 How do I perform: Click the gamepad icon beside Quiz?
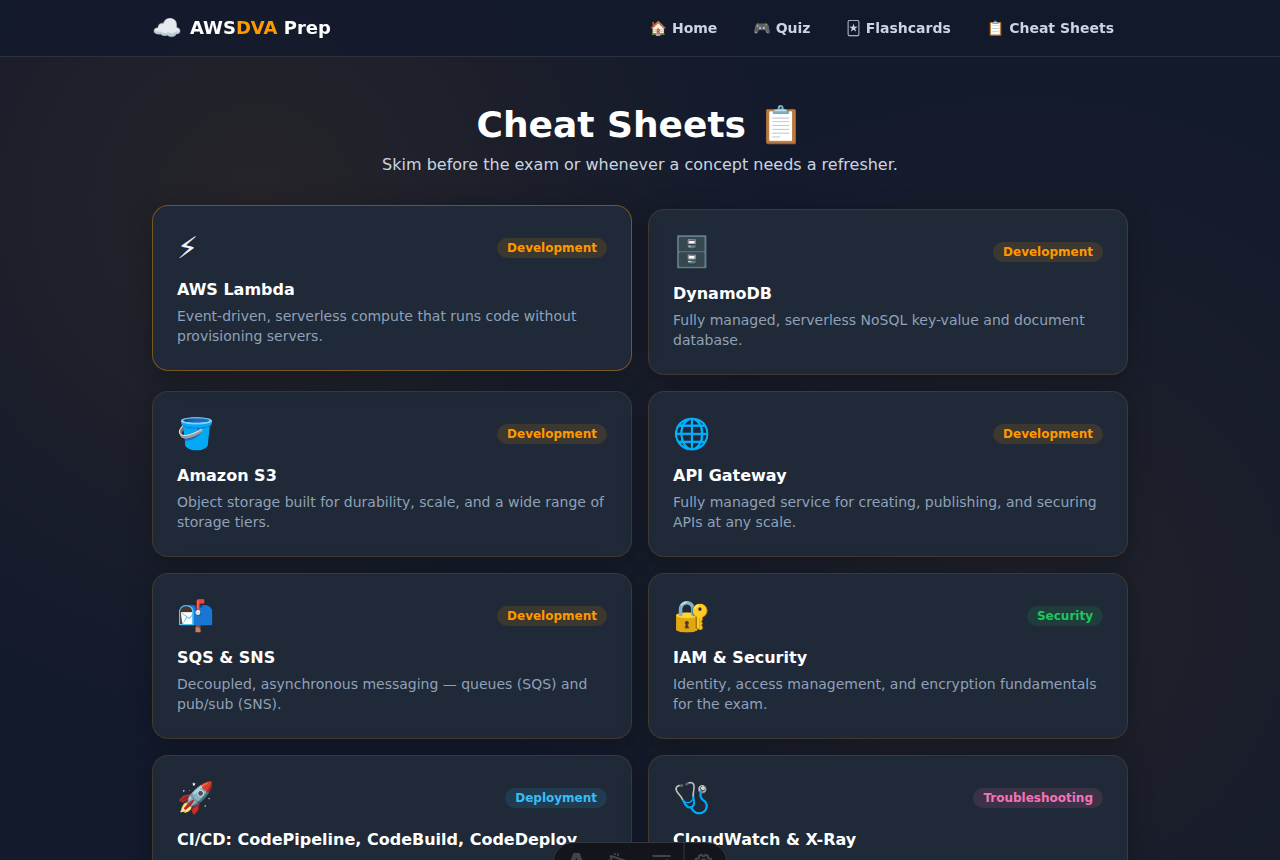click(x=762, y=28)
